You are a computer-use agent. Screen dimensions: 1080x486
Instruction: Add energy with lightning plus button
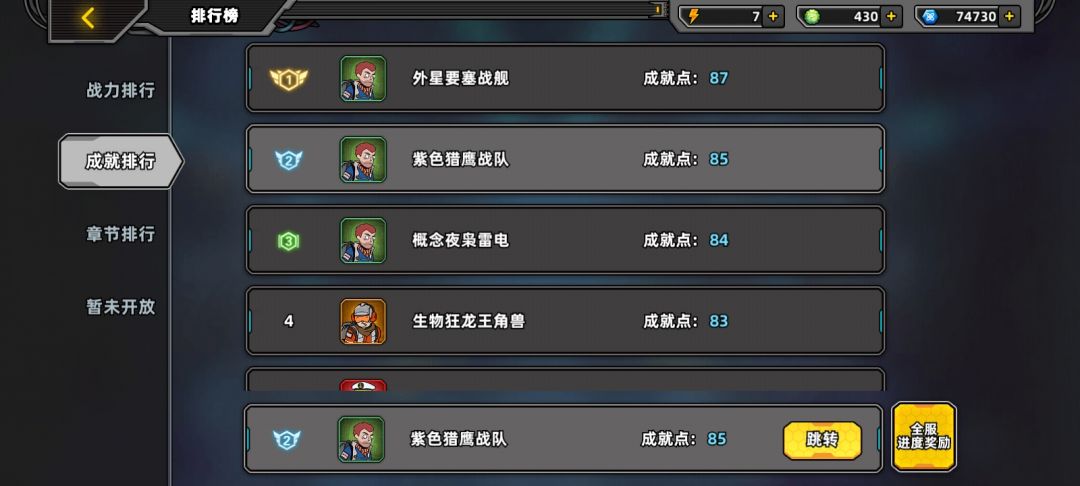[773, 17]
